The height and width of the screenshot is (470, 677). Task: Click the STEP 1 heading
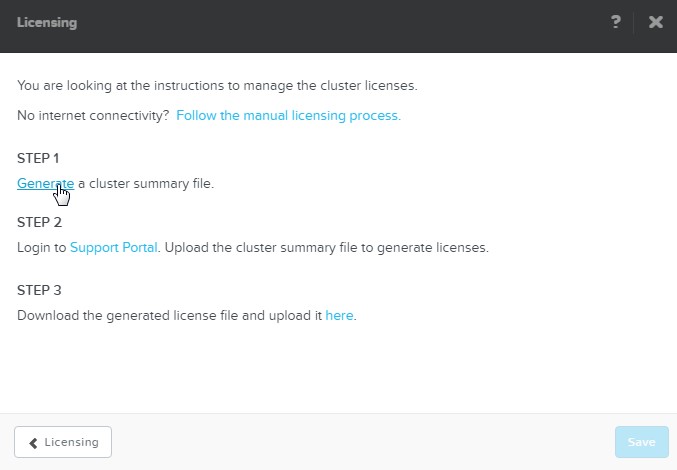click(39, 158)
